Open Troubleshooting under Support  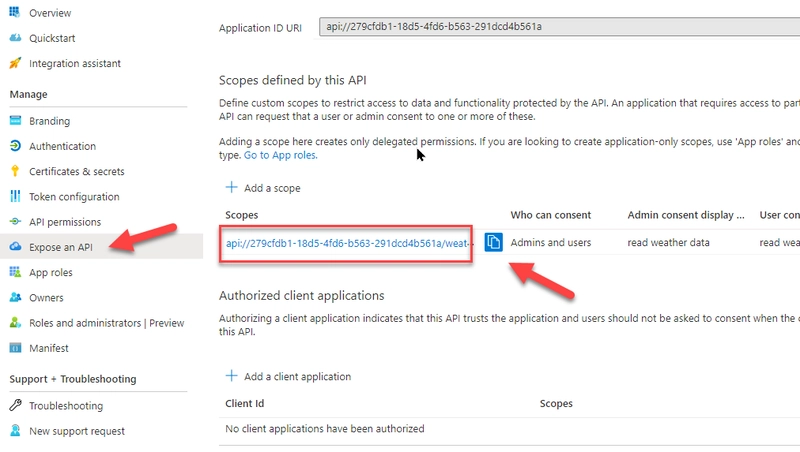66,406
